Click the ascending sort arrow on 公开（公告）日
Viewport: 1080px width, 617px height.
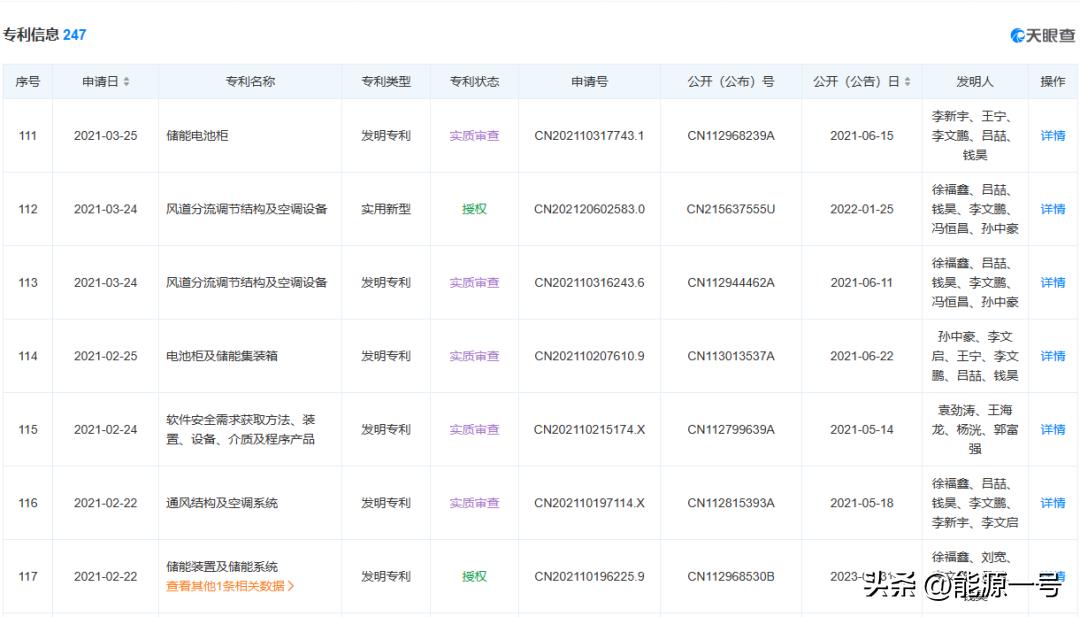click(x=906, y=78)
